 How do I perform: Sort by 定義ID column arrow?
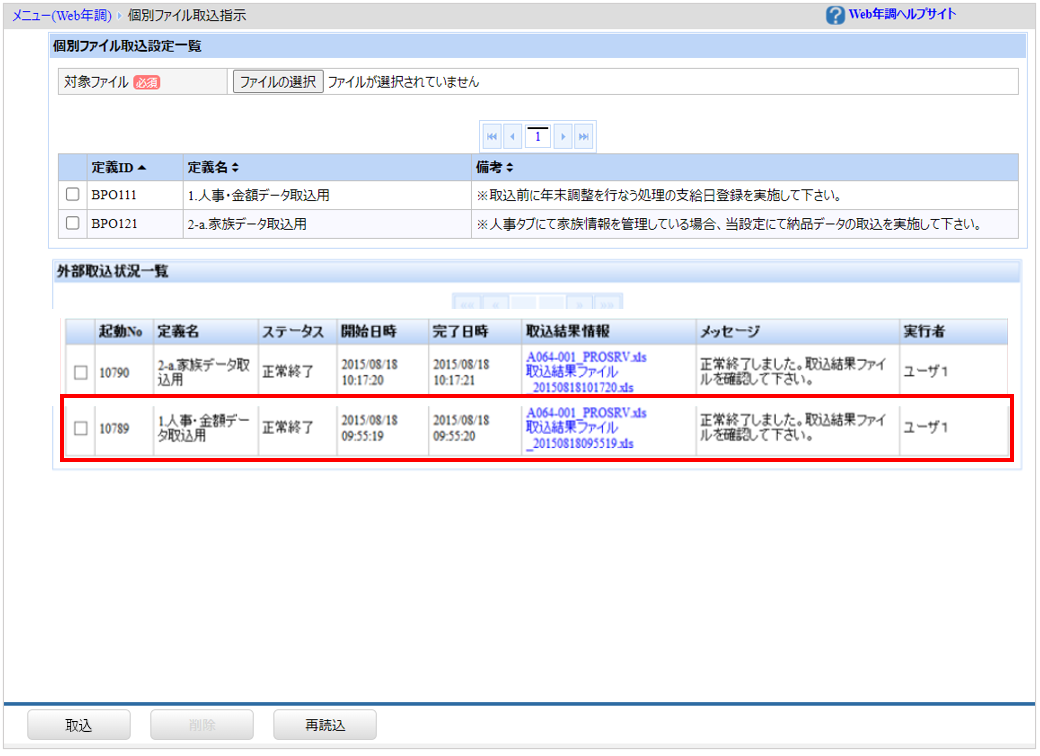tap(141, 168)
